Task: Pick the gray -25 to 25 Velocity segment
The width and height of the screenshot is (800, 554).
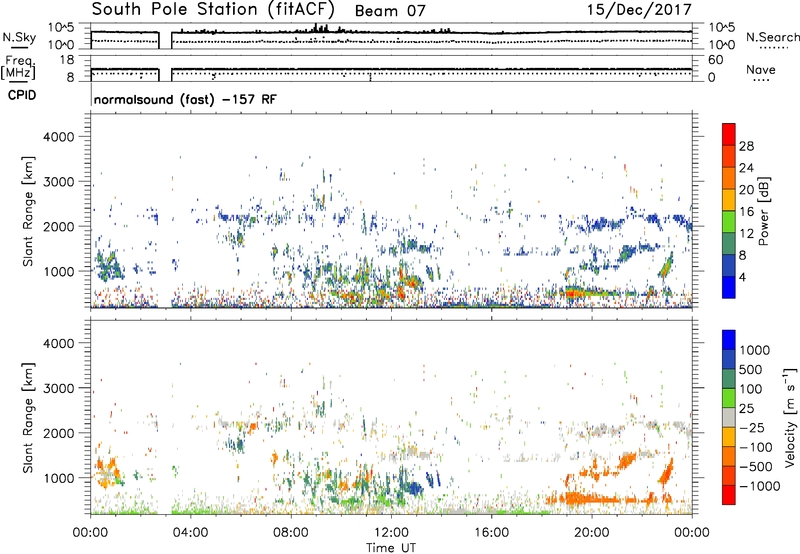Action: (x=729, y=417)
